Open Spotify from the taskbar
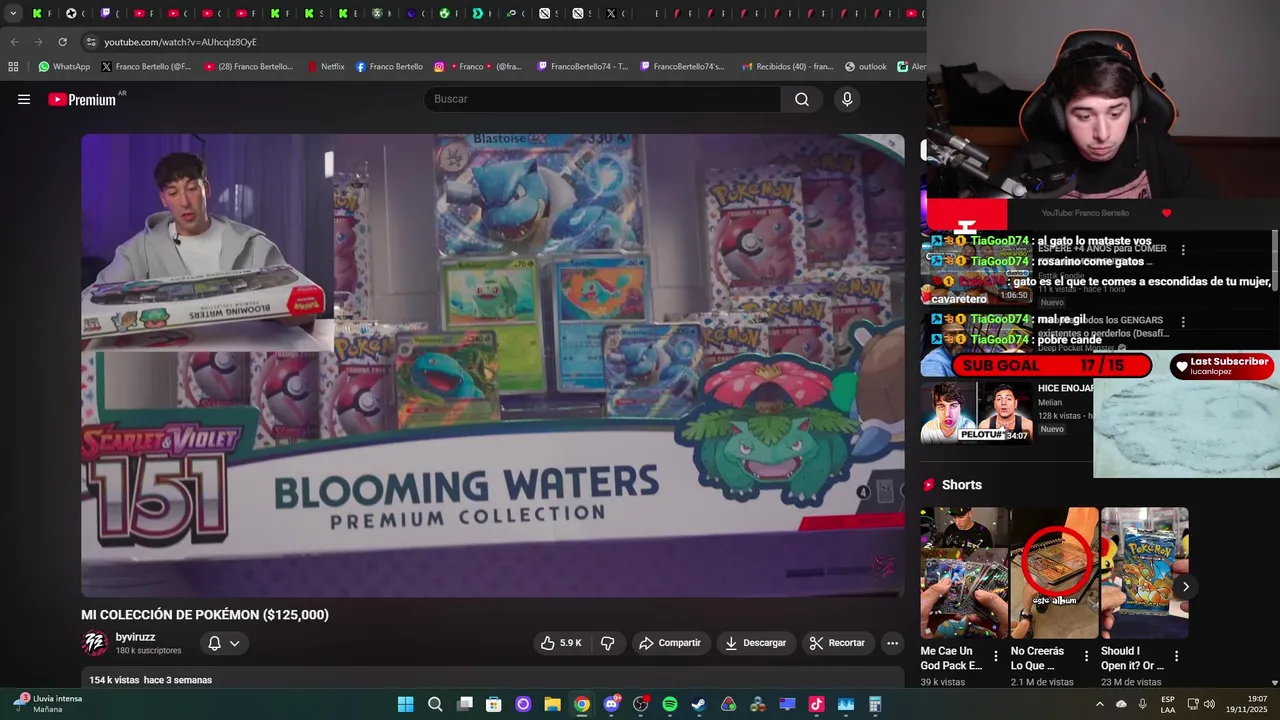1280x720 pixels. pyautogui.click(x=670, y=704)
